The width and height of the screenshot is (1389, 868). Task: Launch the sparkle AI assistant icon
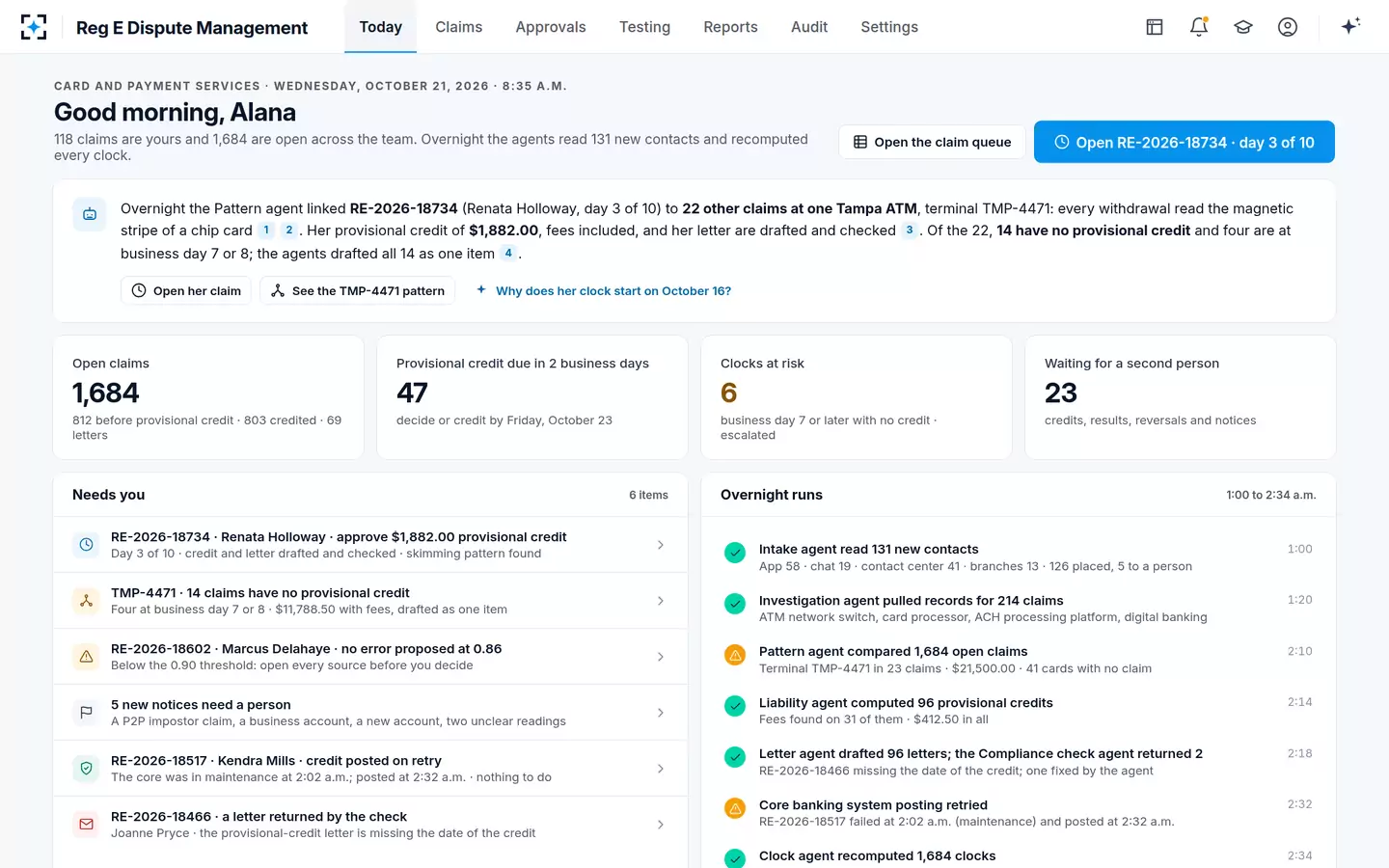point(1350,26)
